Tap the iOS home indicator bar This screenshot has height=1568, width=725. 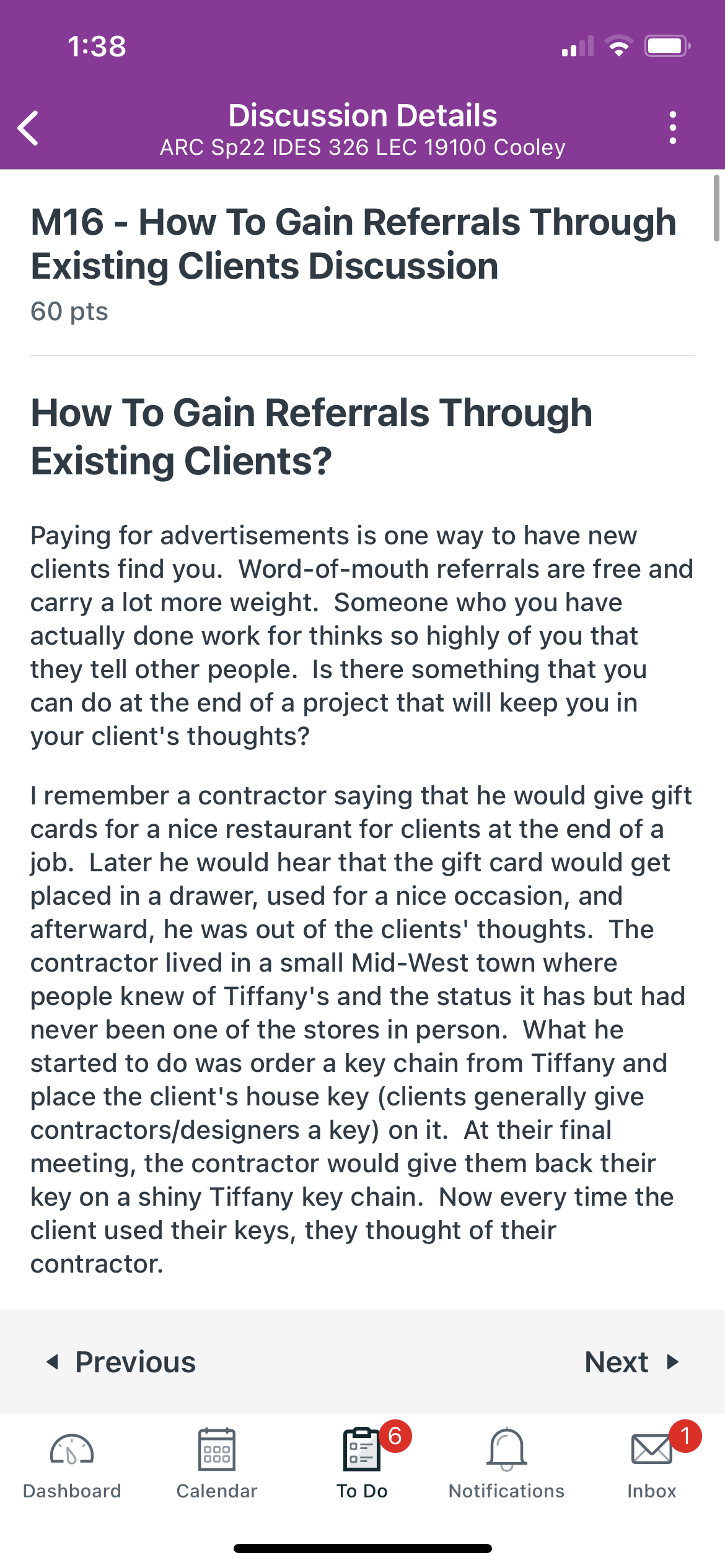362,1549
